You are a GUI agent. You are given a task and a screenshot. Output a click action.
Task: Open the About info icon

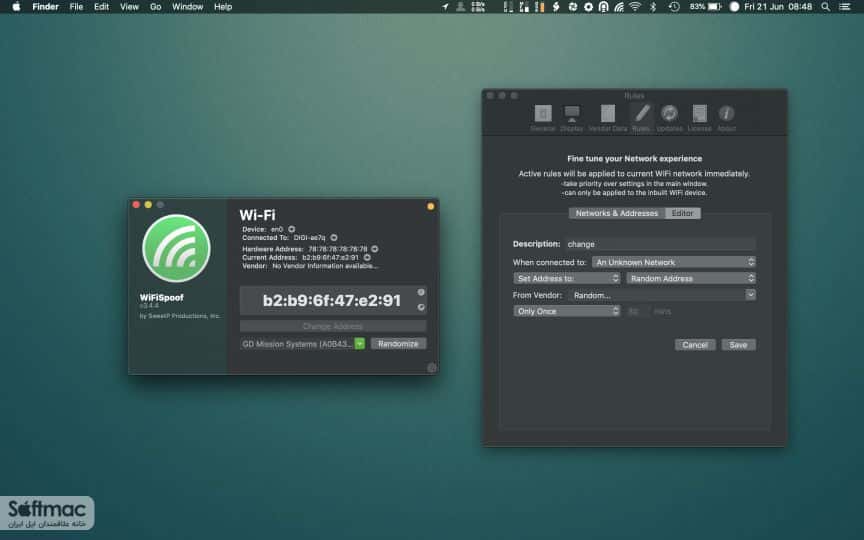point(726,114)
